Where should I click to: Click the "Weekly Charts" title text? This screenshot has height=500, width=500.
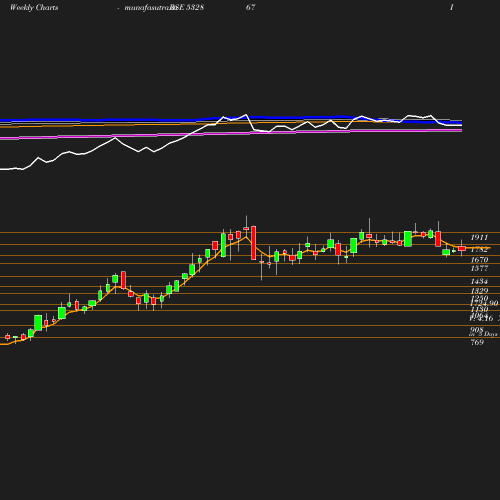coord(34,7)
